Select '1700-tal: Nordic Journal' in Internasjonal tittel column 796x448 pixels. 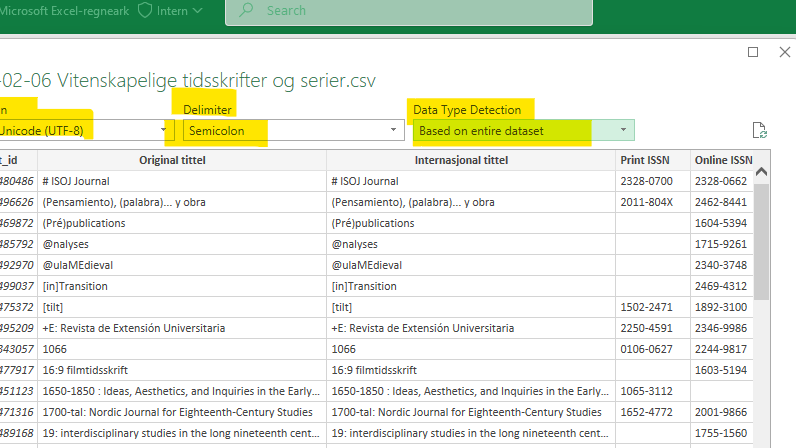(x=467, y=412)
